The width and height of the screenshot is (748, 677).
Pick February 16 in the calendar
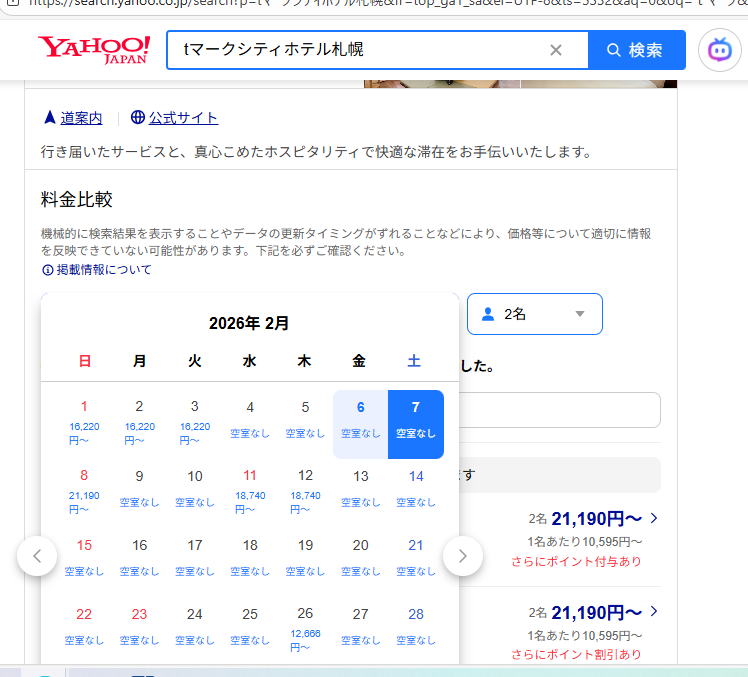coord(139,562)
